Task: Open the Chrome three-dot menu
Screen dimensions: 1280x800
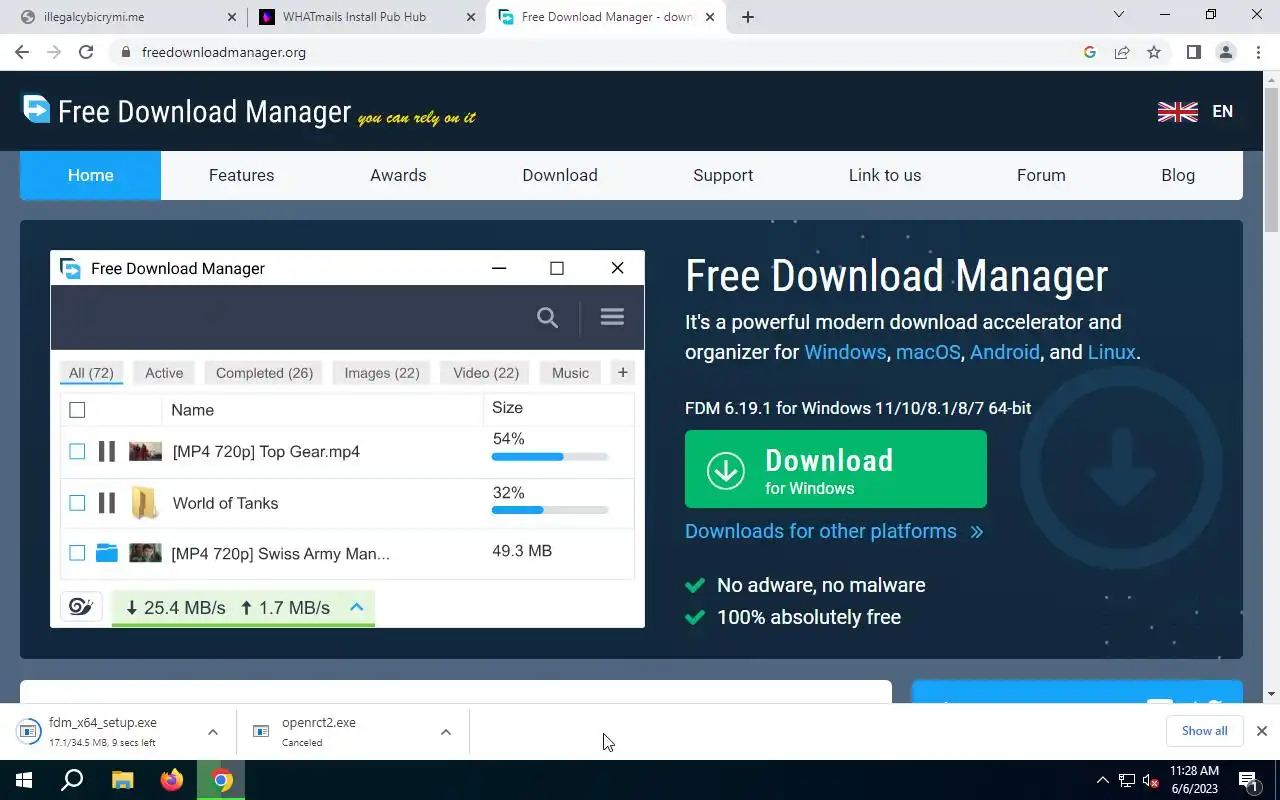Action: coord(1258,52)
